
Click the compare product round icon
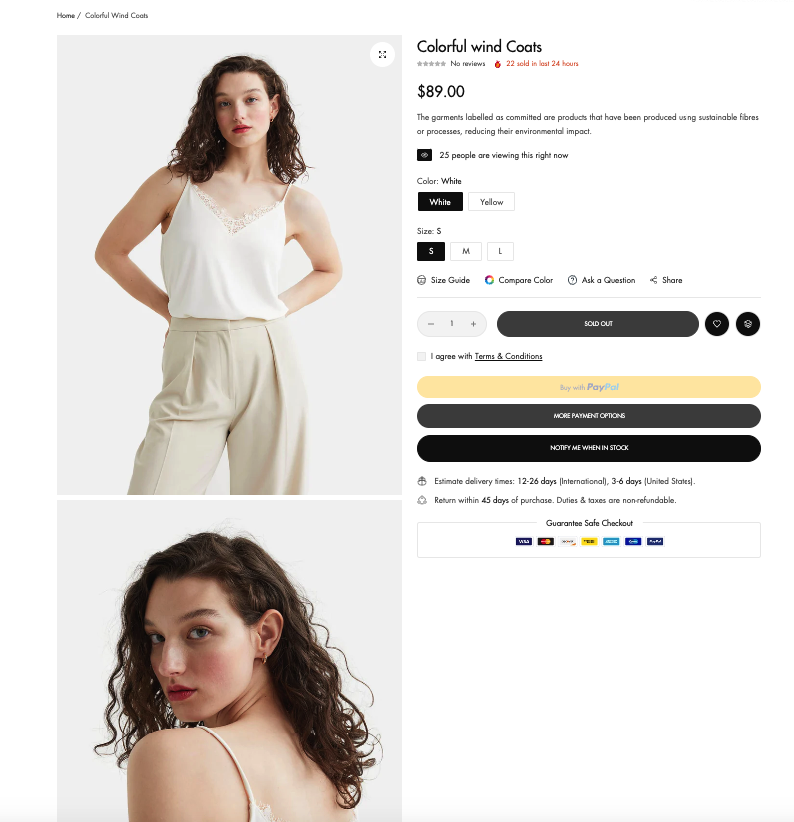tap(748, 324)
